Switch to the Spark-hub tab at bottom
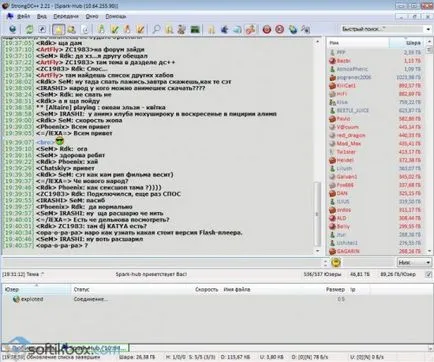This screenshot has height=362, width=434. point(95,348)
